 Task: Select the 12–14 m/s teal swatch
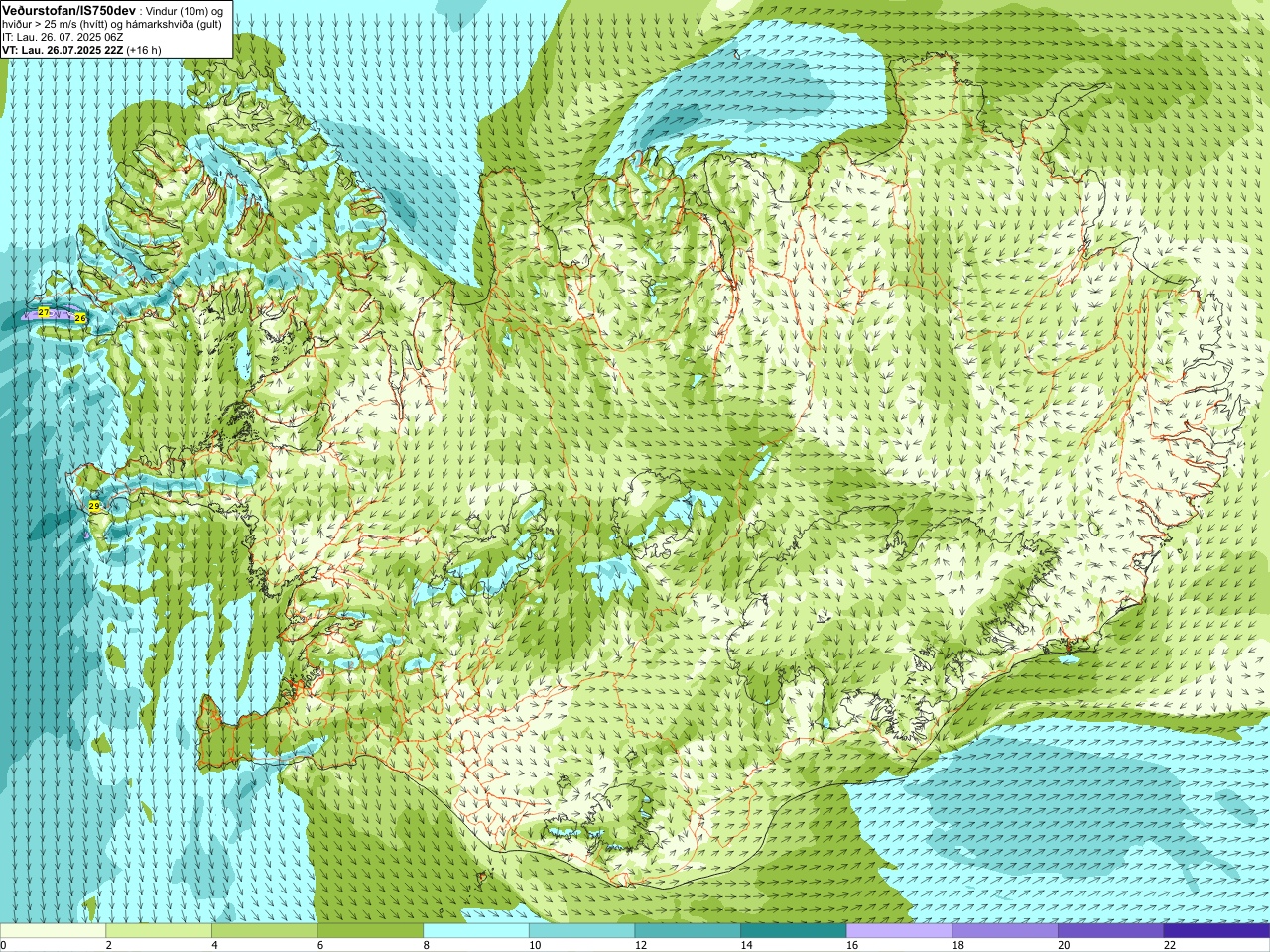(688, 931)
